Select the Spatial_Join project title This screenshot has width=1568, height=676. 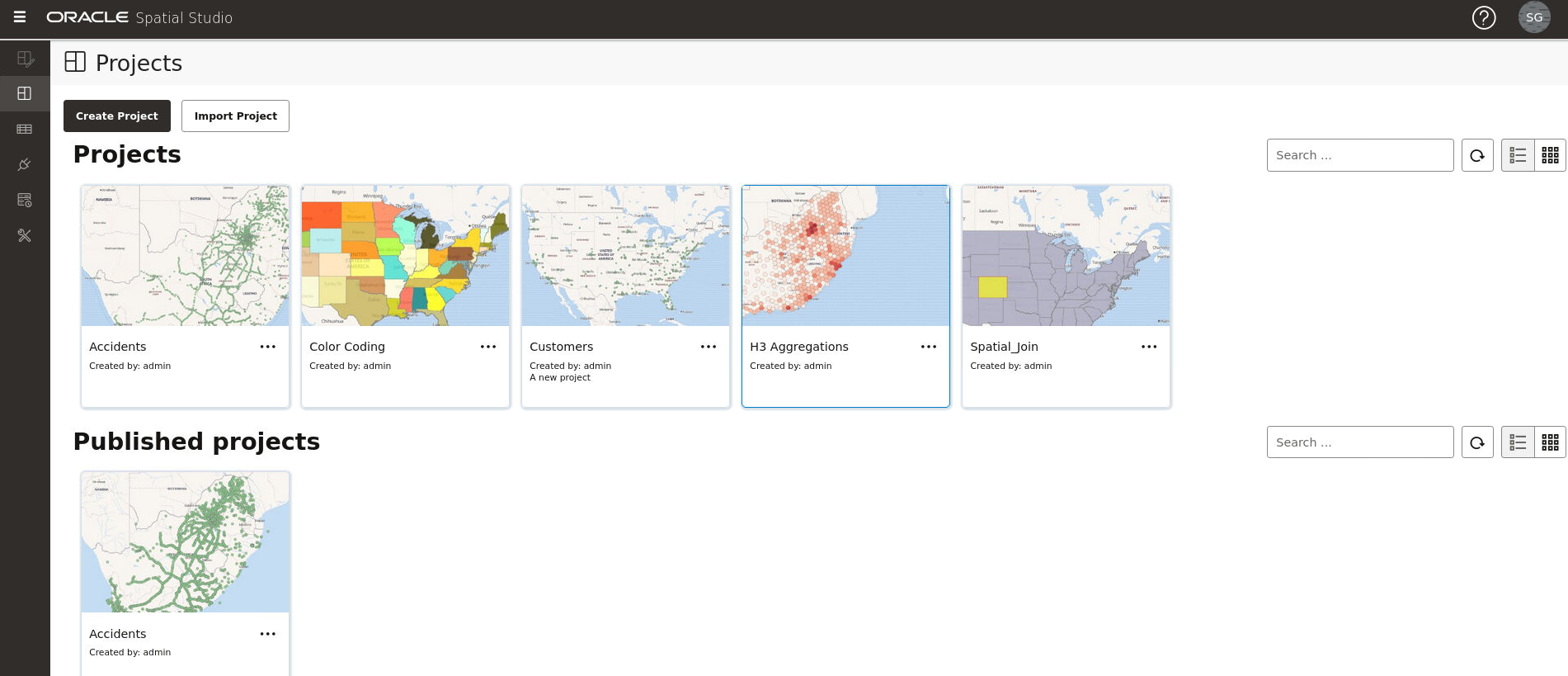pyautogui.click(x=1004, y=347)
